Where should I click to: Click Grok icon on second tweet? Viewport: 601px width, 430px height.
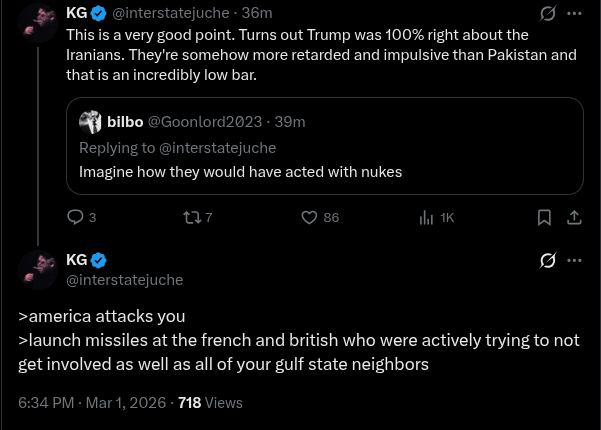point(548,260)
